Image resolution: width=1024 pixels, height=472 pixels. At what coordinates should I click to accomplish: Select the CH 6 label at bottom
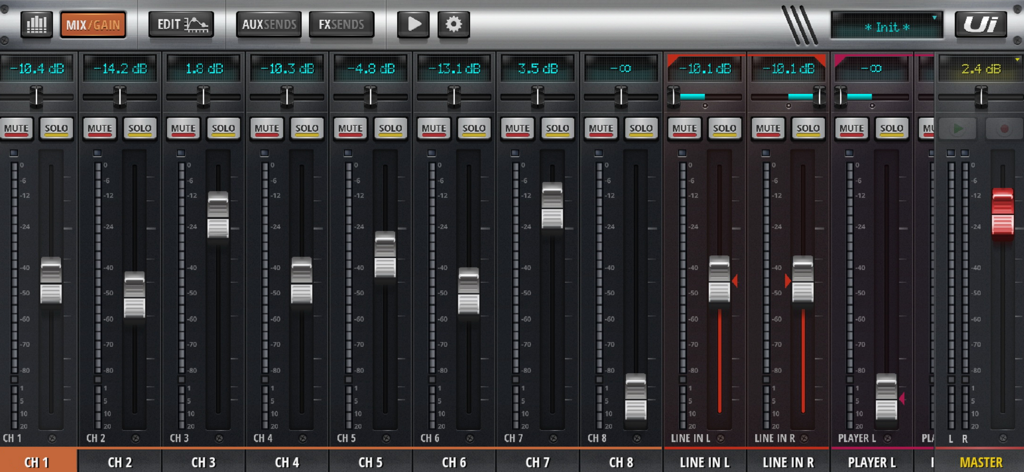coord(455,462)
